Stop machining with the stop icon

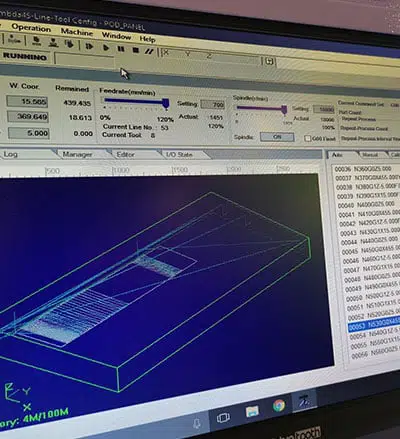pos(135,50)
